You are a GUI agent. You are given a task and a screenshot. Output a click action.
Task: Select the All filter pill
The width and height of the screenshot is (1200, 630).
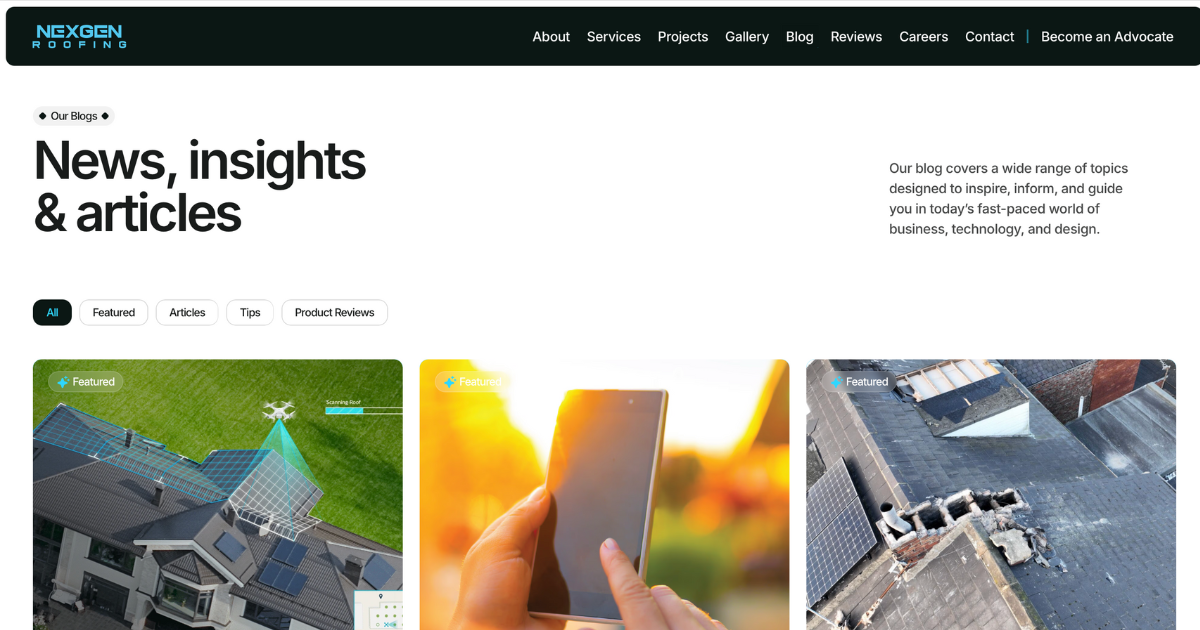(x=52, y=313)
